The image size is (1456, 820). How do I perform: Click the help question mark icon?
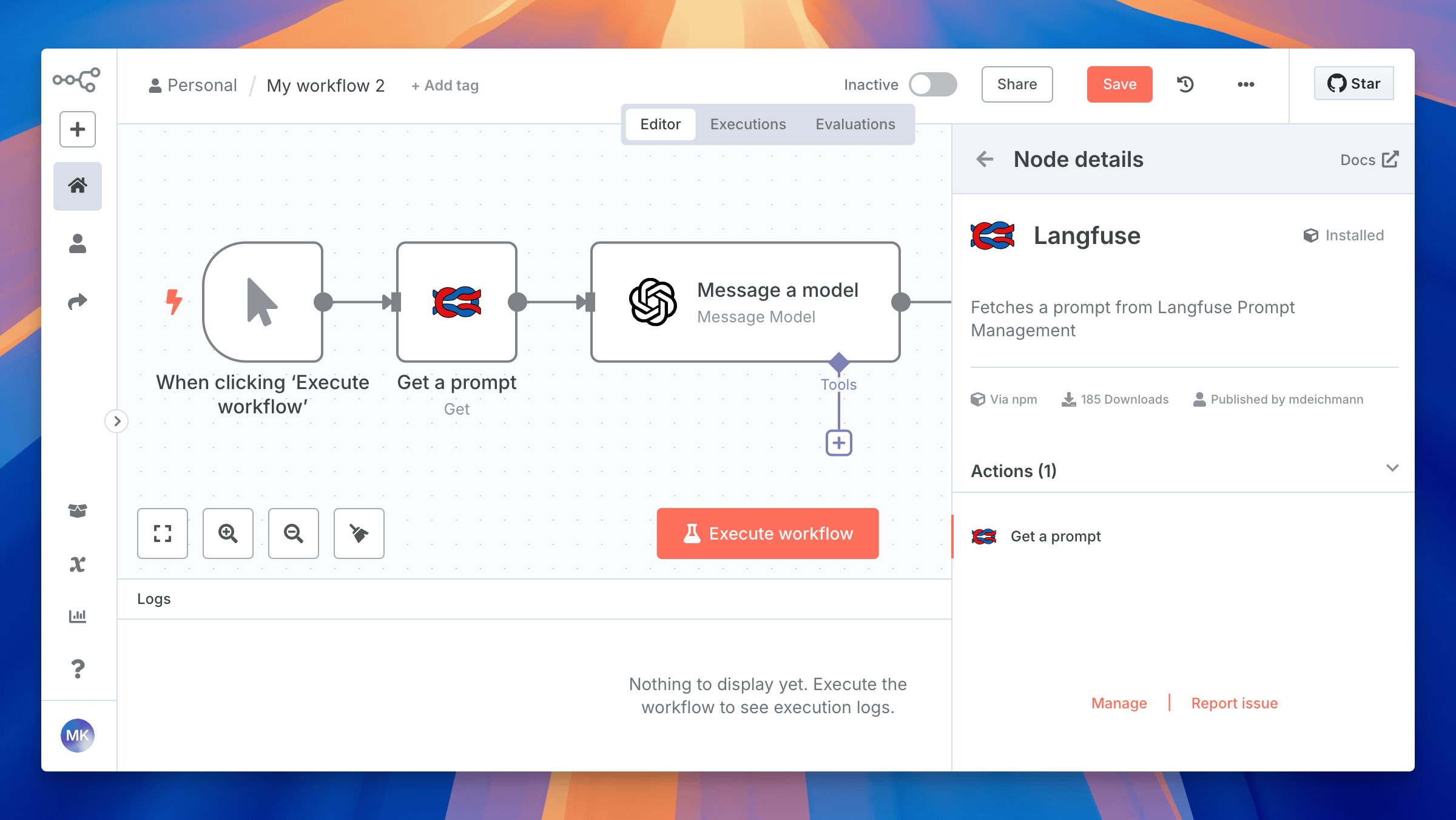(77, 669)
